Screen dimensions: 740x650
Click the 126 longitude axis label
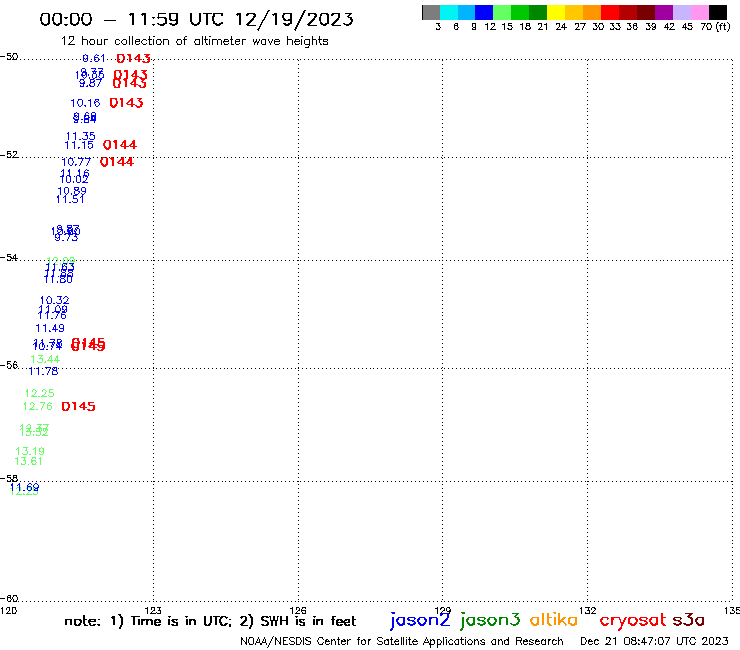[x=298, y=611]
